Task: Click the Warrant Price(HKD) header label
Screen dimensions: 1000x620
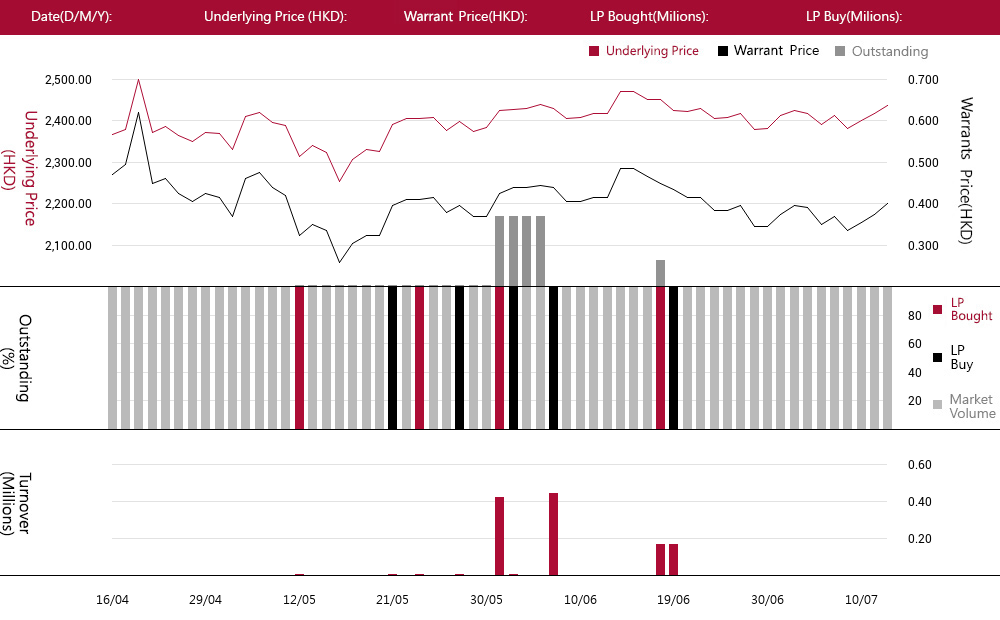Action: click(x=466, y=17)
